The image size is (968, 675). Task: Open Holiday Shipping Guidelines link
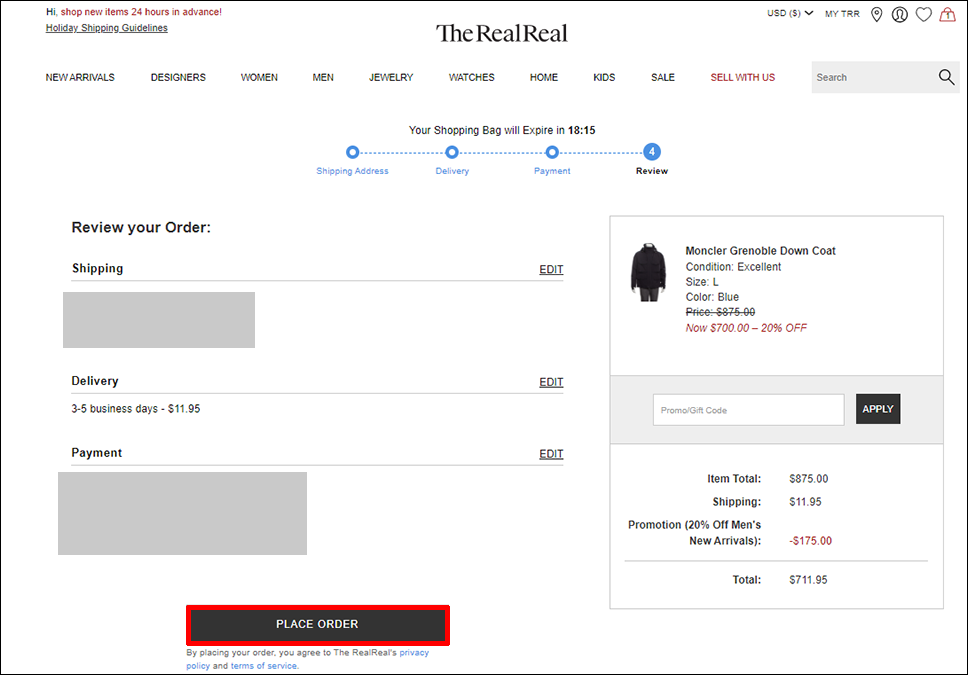pos(107,28)
